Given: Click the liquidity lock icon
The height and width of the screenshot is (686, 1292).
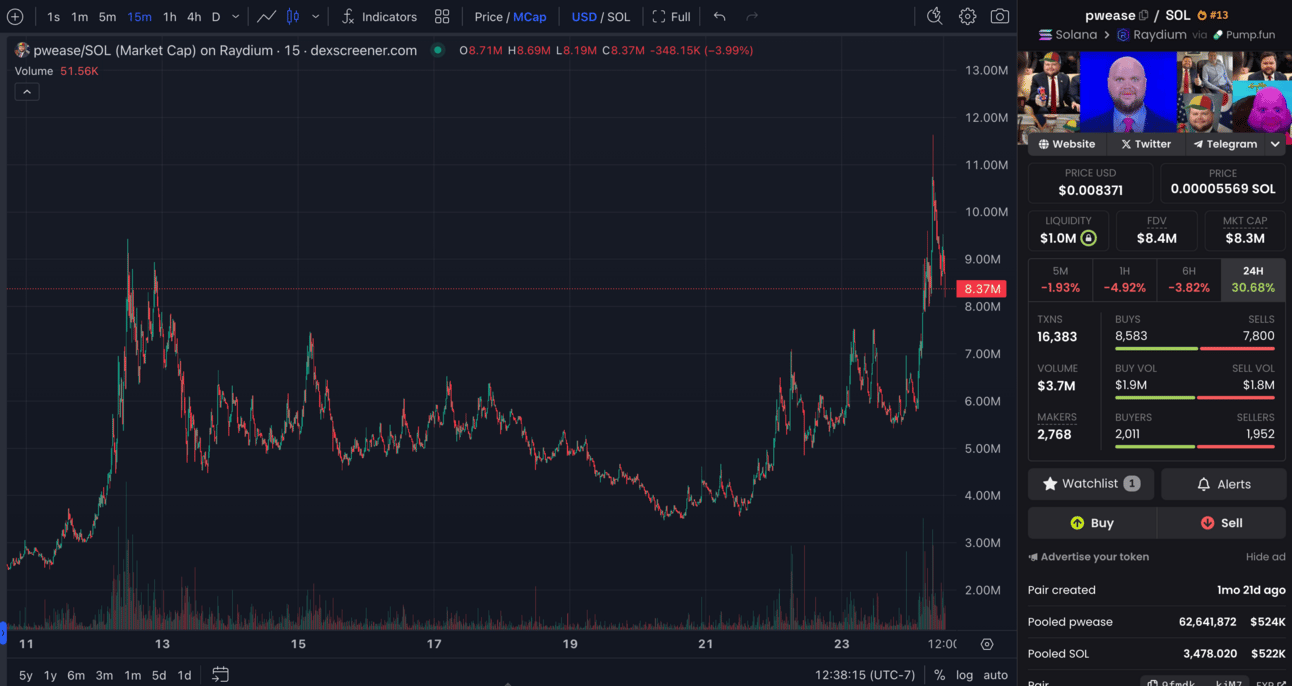Looking at the screenshot, I should 1088,238.
